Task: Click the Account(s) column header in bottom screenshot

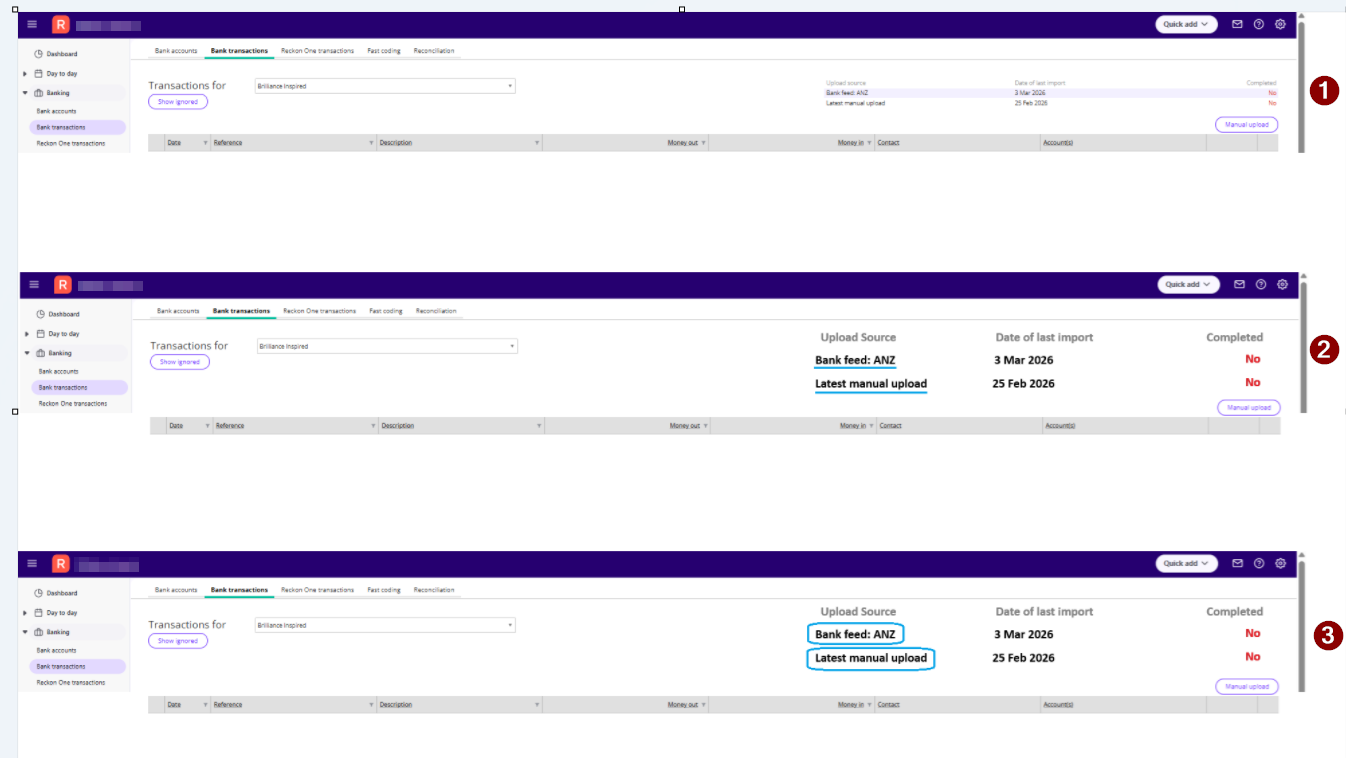Action: coord(1058,705)
